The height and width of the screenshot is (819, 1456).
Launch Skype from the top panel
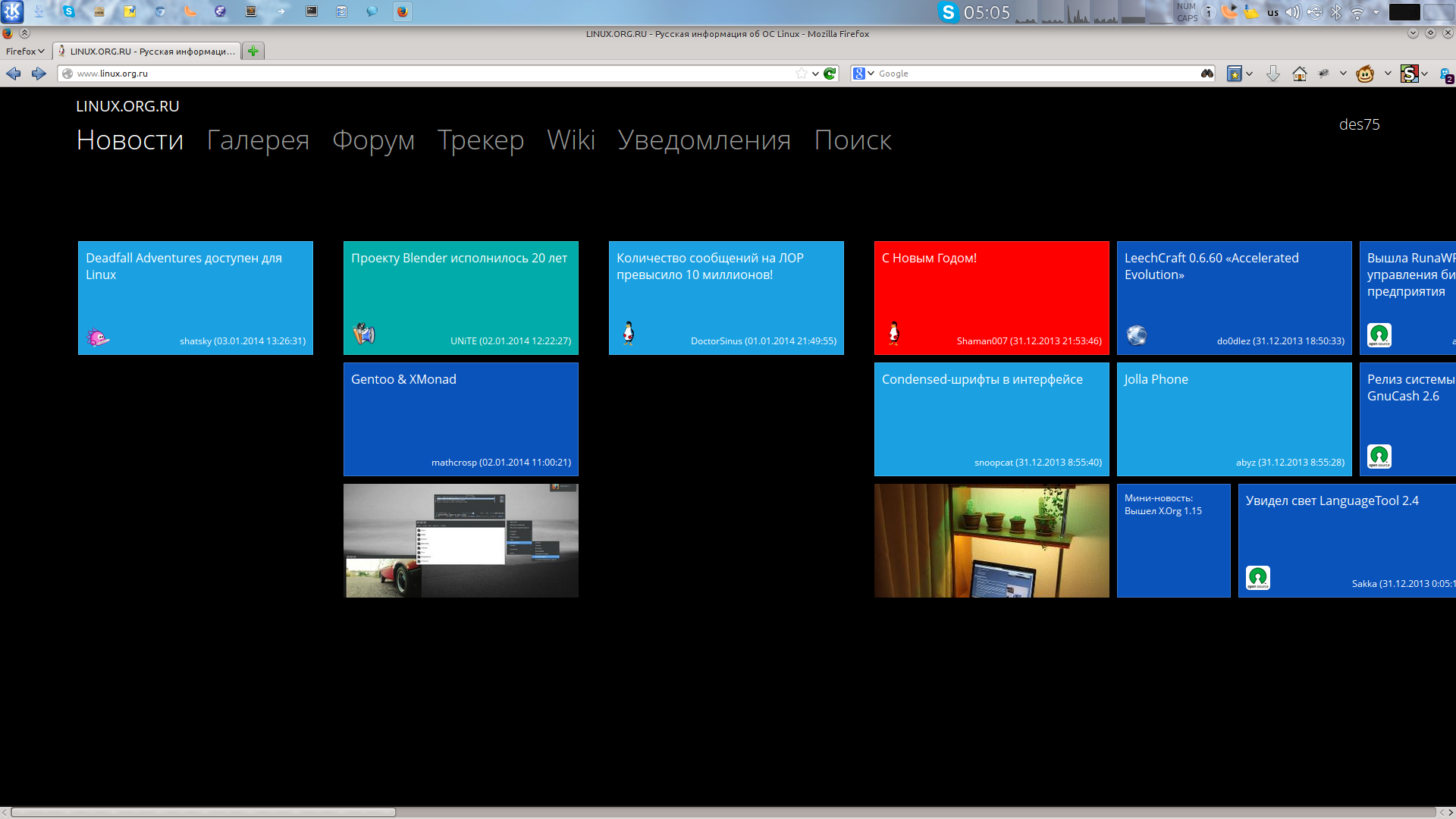click(x=69, y=11)
